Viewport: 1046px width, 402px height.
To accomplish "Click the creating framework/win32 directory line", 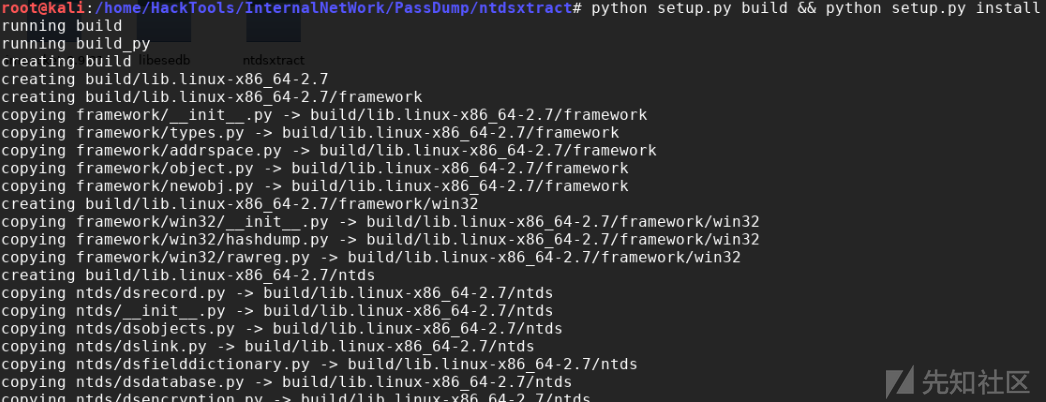I will click(x=240, y=203).
